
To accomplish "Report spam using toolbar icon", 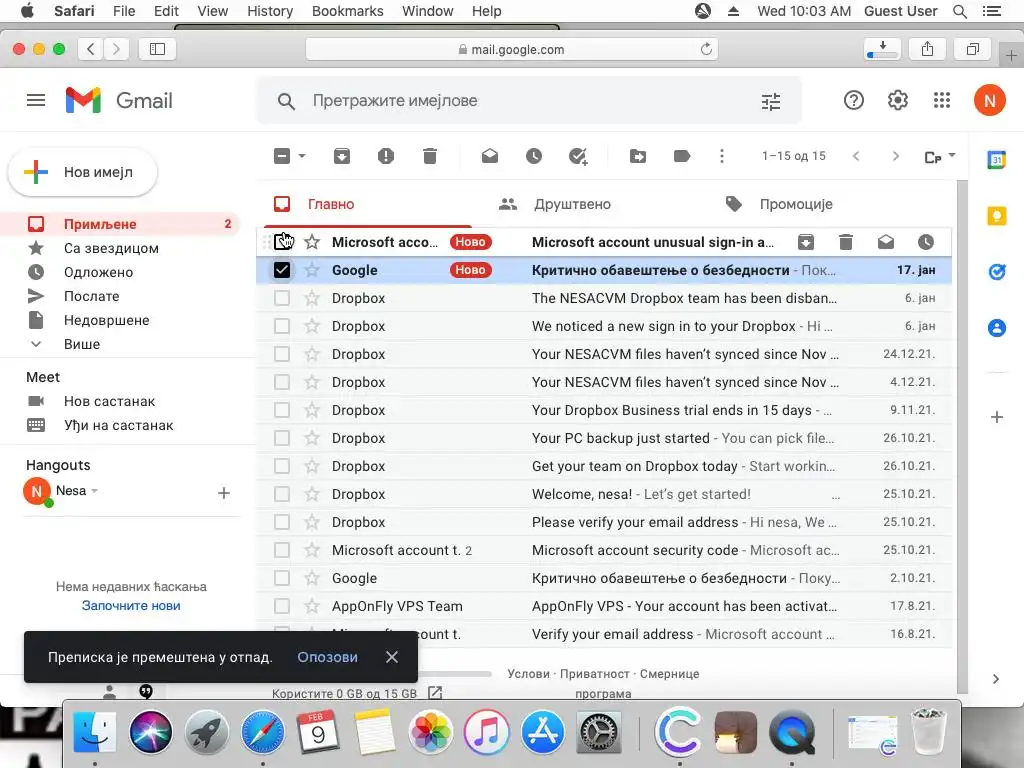I will click(386, 156).
